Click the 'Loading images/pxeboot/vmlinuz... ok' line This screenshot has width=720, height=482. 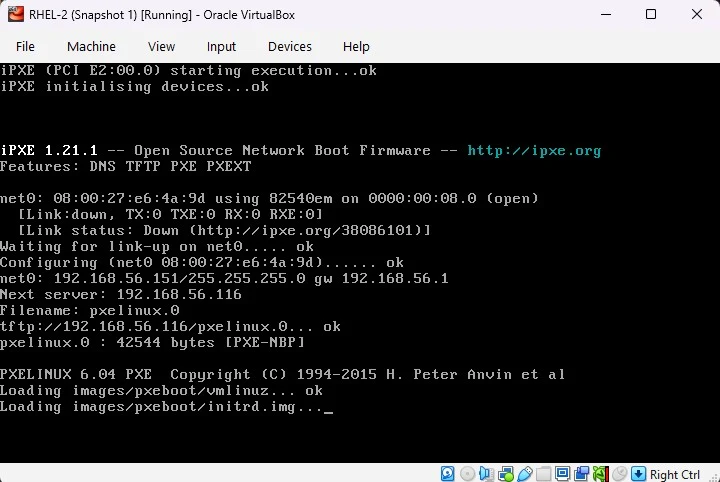pyautogui.click(x=161, y=391)
